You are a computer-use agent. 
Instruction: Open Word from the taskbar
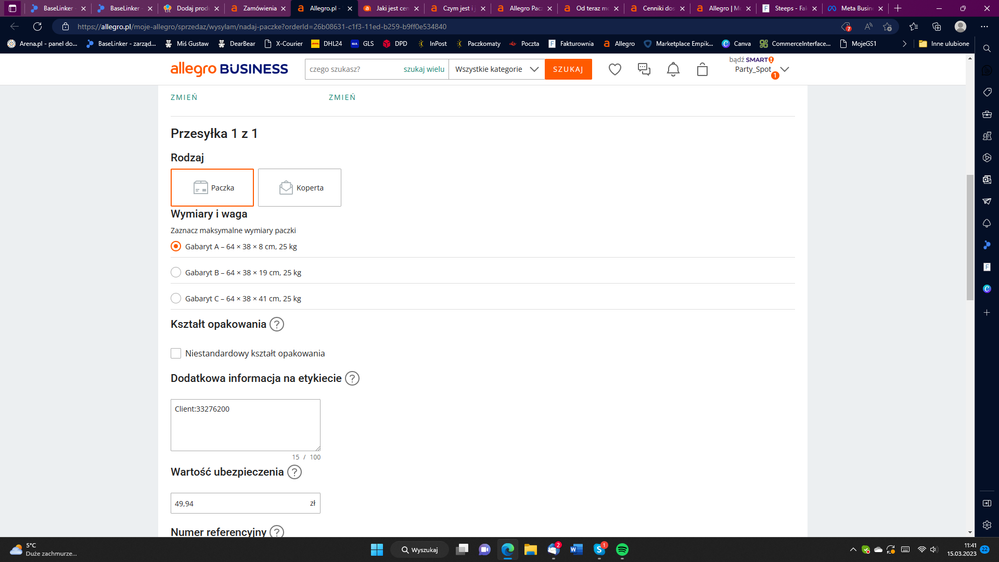pos(577,549)
